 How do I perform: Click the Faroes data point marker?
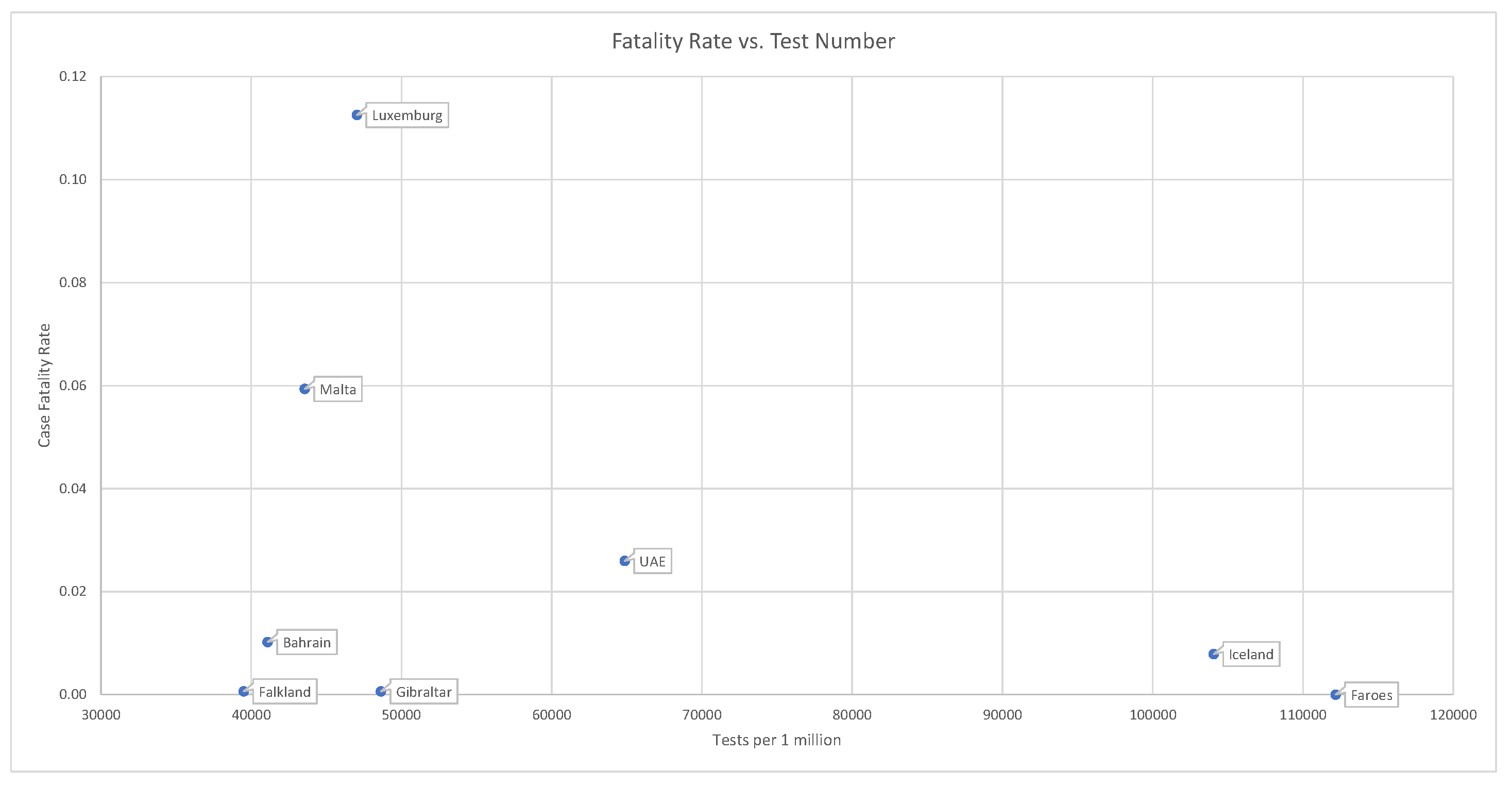(1335, 695)
